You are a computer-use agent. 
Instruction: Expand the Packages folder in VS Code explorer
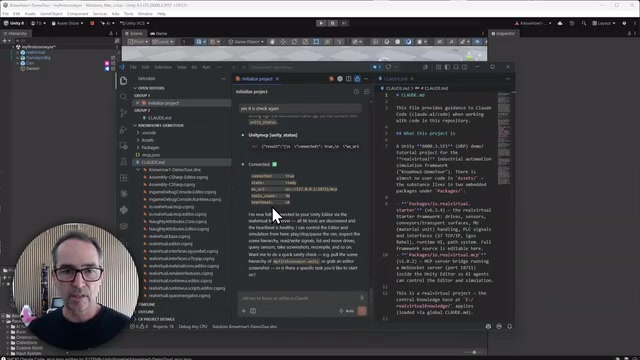tap(150, 147)
